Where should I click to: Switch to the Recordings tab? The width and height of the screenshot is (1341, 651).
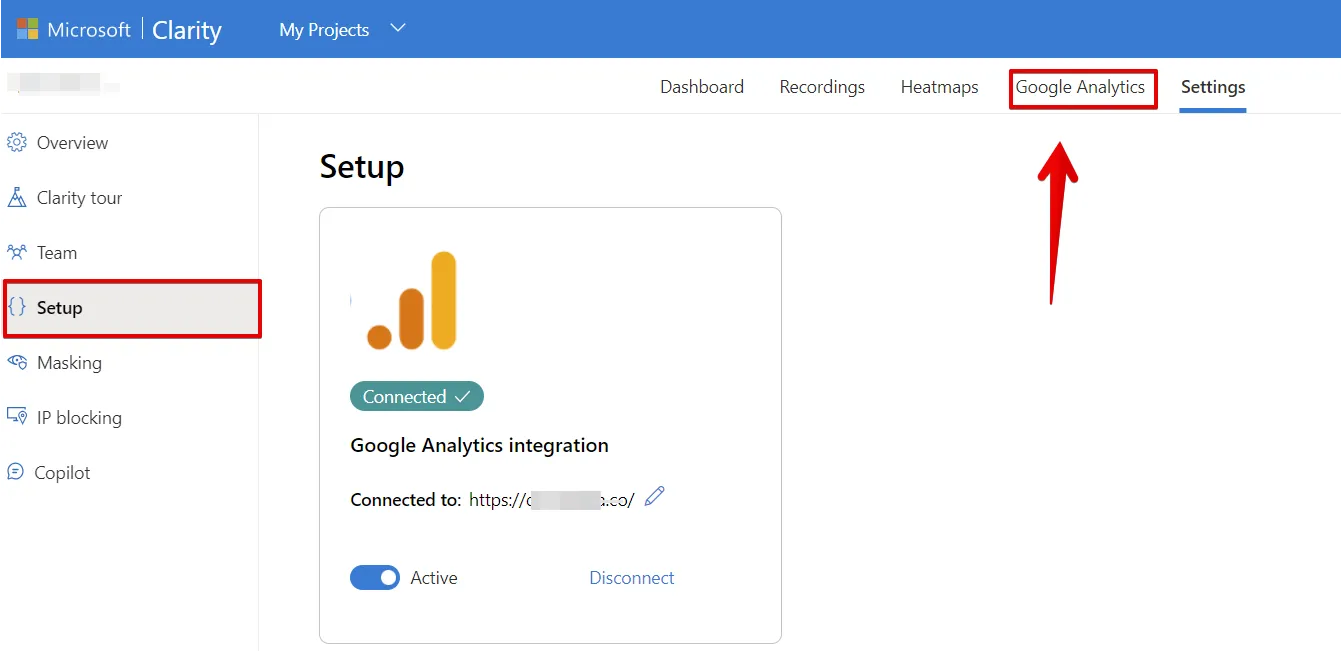coord(822,87)
